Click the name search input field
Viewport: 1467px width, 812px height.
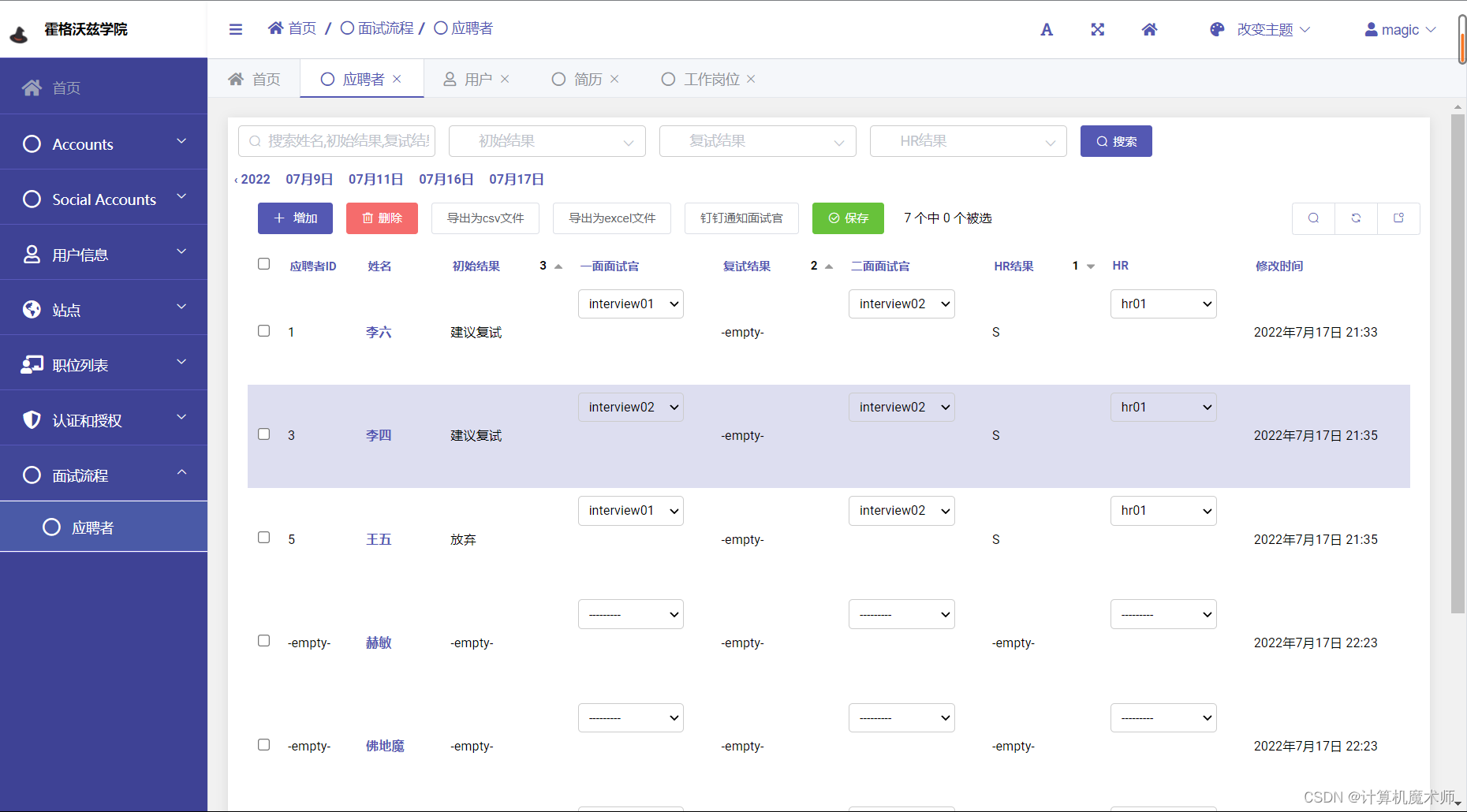coord(337,141)
